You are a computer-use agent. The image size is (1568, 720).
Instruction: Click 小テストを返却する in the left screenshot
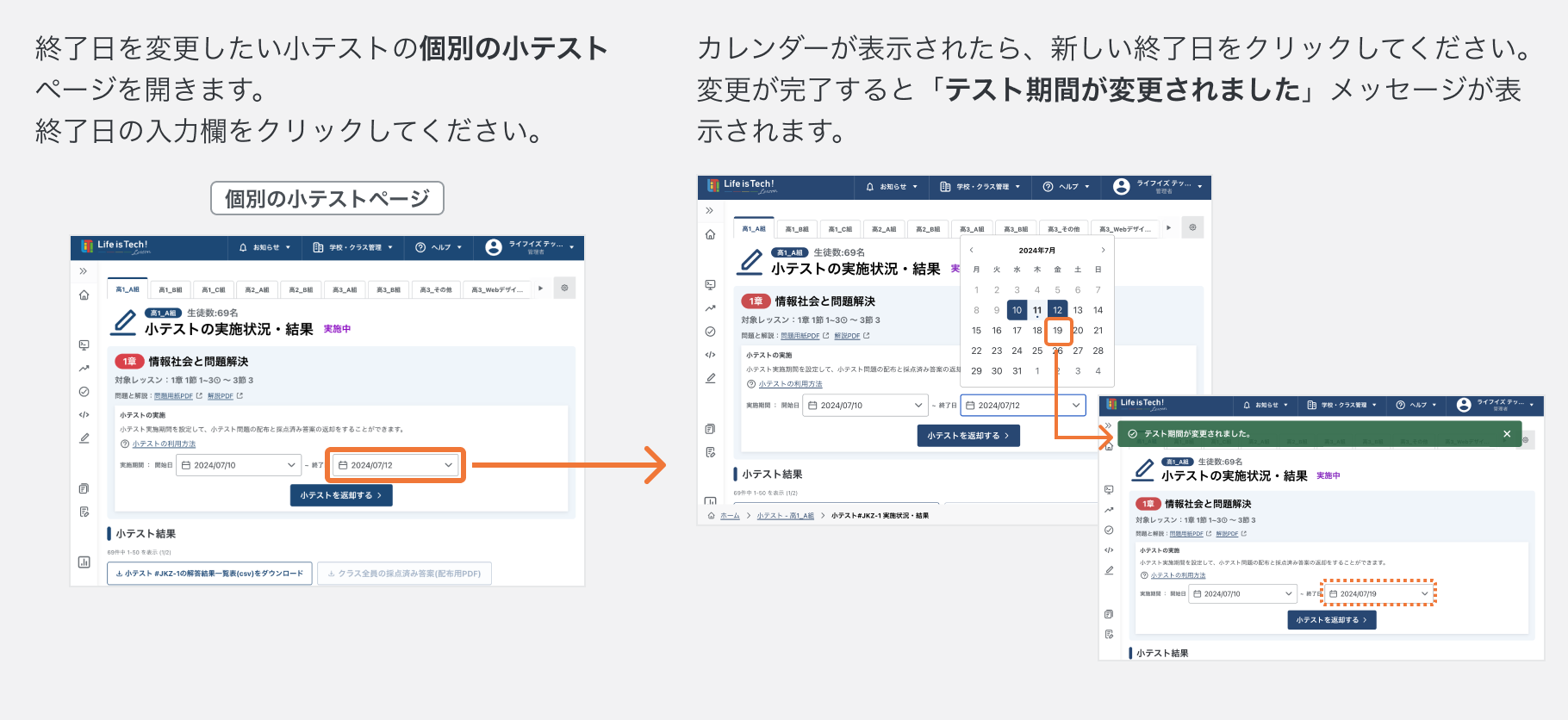pyautogui.click(x=341, y=495)
